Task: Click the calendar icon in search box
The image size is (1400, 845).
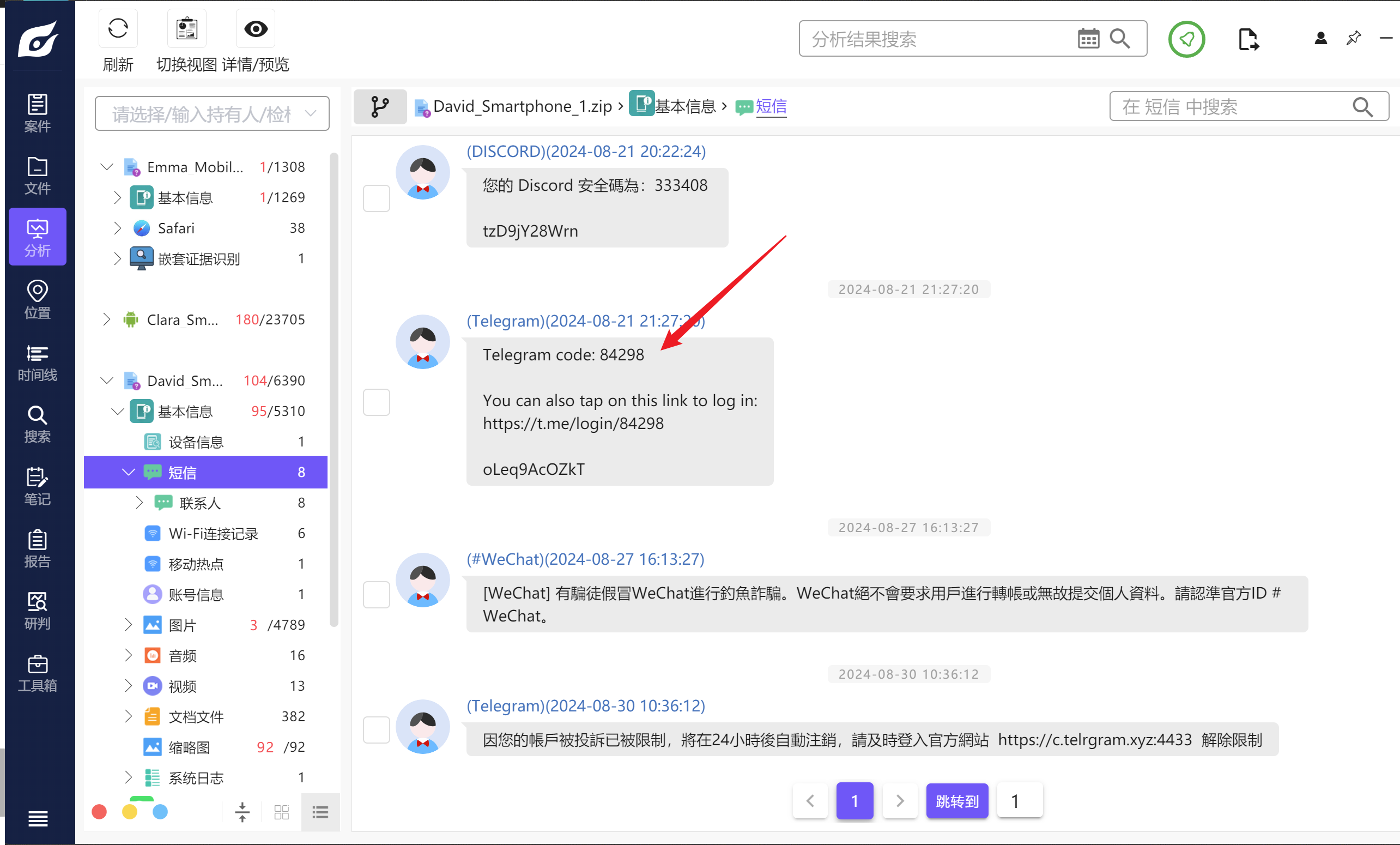Action: [x=1088, y=39]
